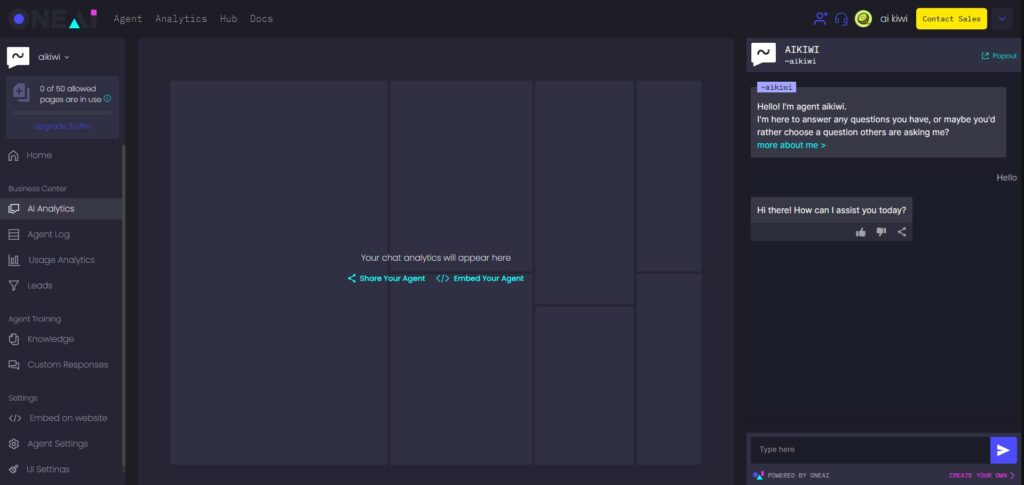Open the Agent menu
This screenshot has height=485, width=1024.
coord(128,19)
